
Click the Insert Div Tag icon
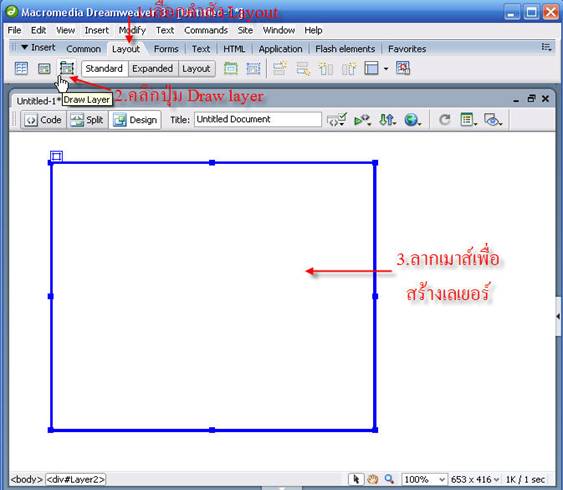tap(44, 68)
